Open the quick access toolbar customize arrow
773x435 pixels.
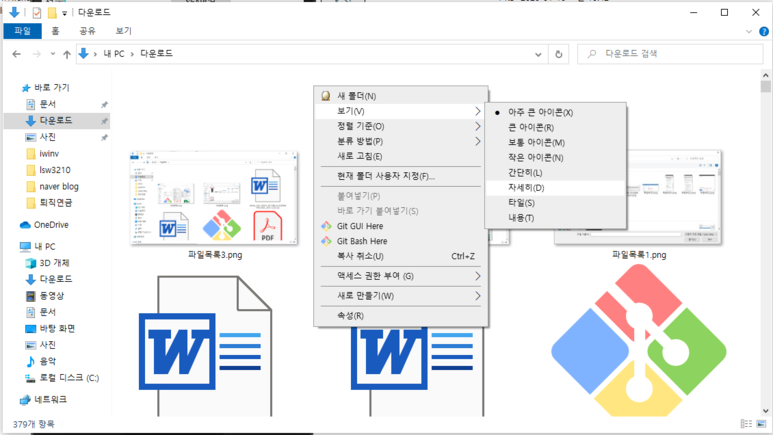64,13
